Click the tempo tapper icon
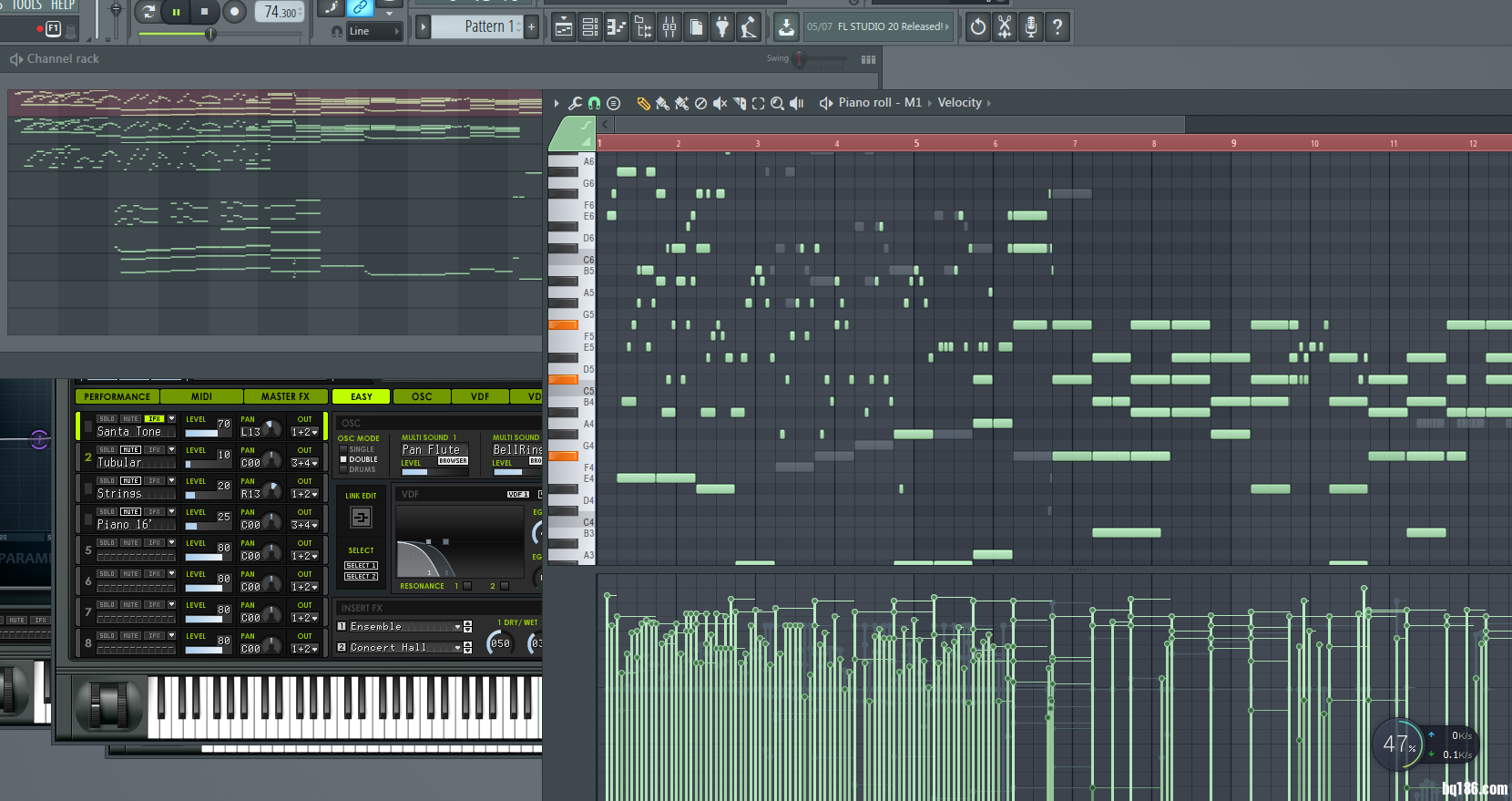This screenshot has width=1512, height=801. pyautogui.click(x=749, y=27)
